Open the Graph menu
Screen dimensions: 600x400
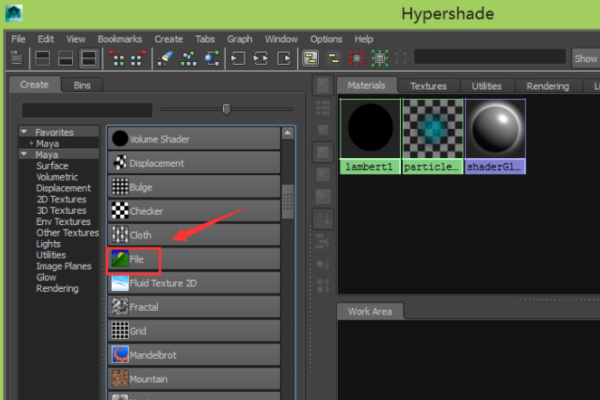click(240, 39)
